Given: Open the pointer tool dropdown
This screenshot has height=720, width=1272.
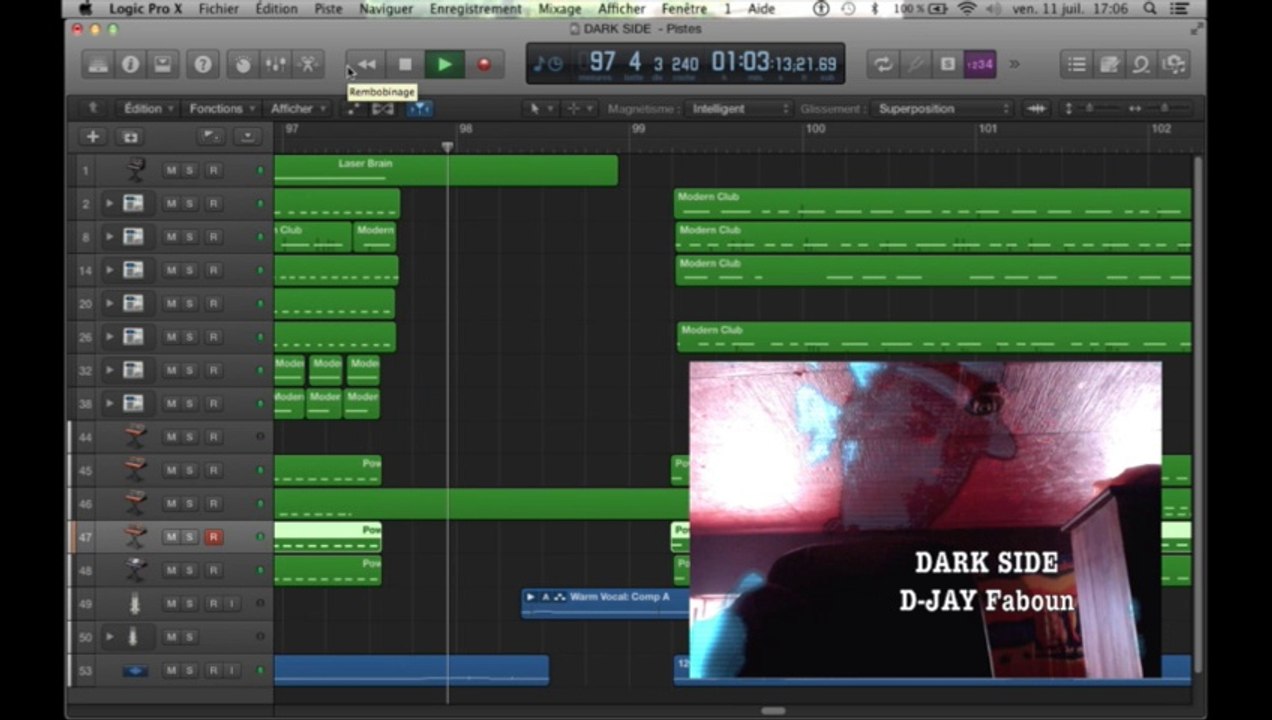Looking at the screenshot, I should [x=539, y=108].
